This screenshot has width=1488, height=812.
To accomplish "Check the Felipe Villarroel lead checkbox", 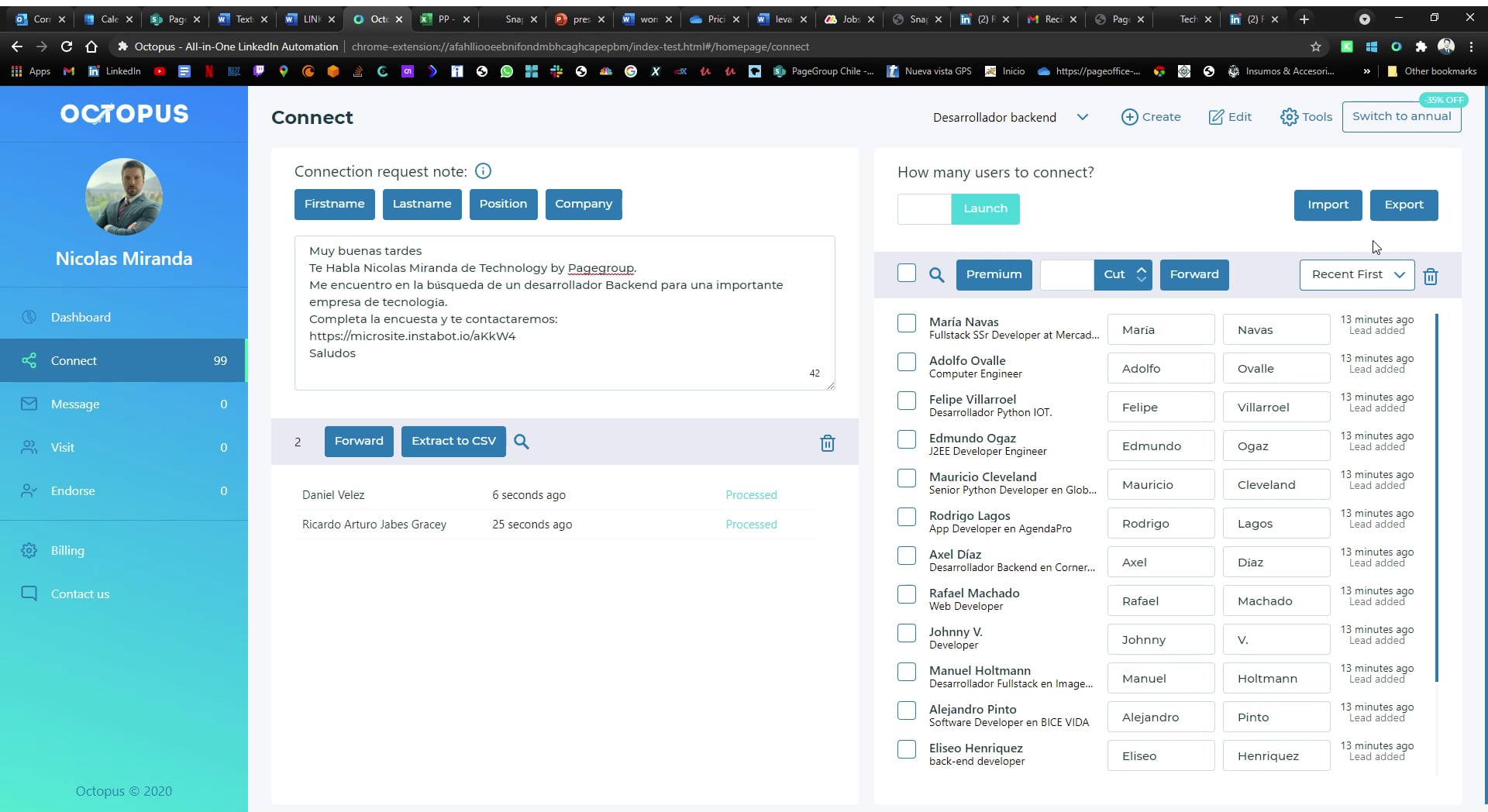I will pos(906,401).
